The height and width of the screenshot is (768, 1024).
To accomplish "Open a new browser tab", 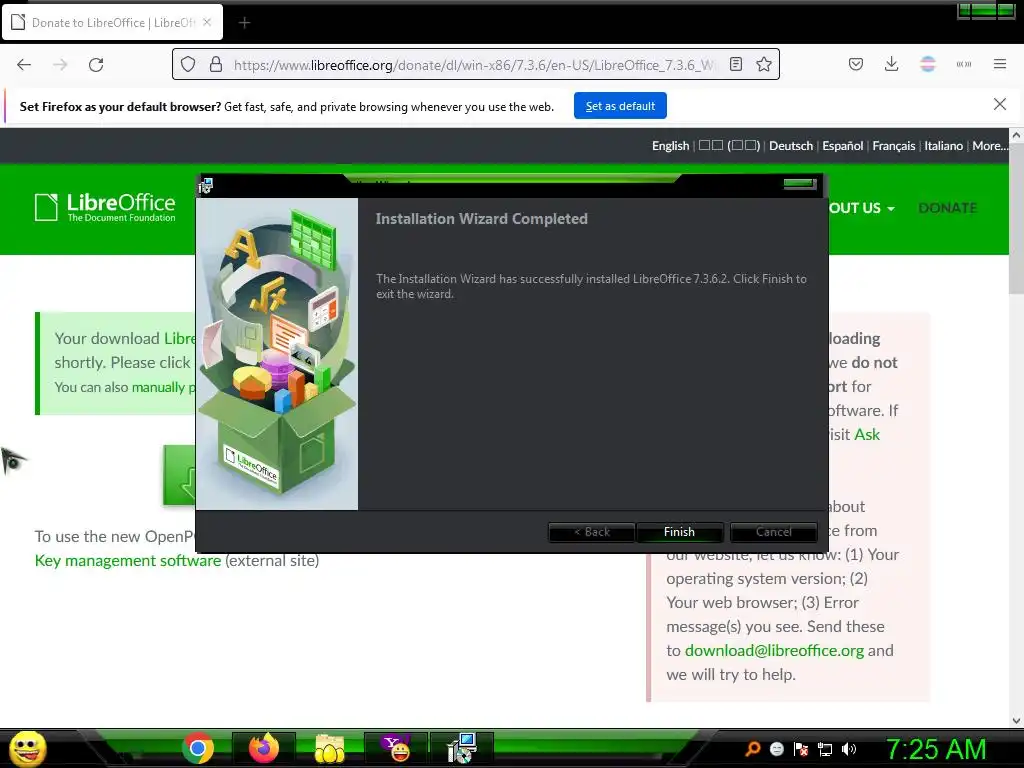I will point(244,23).
